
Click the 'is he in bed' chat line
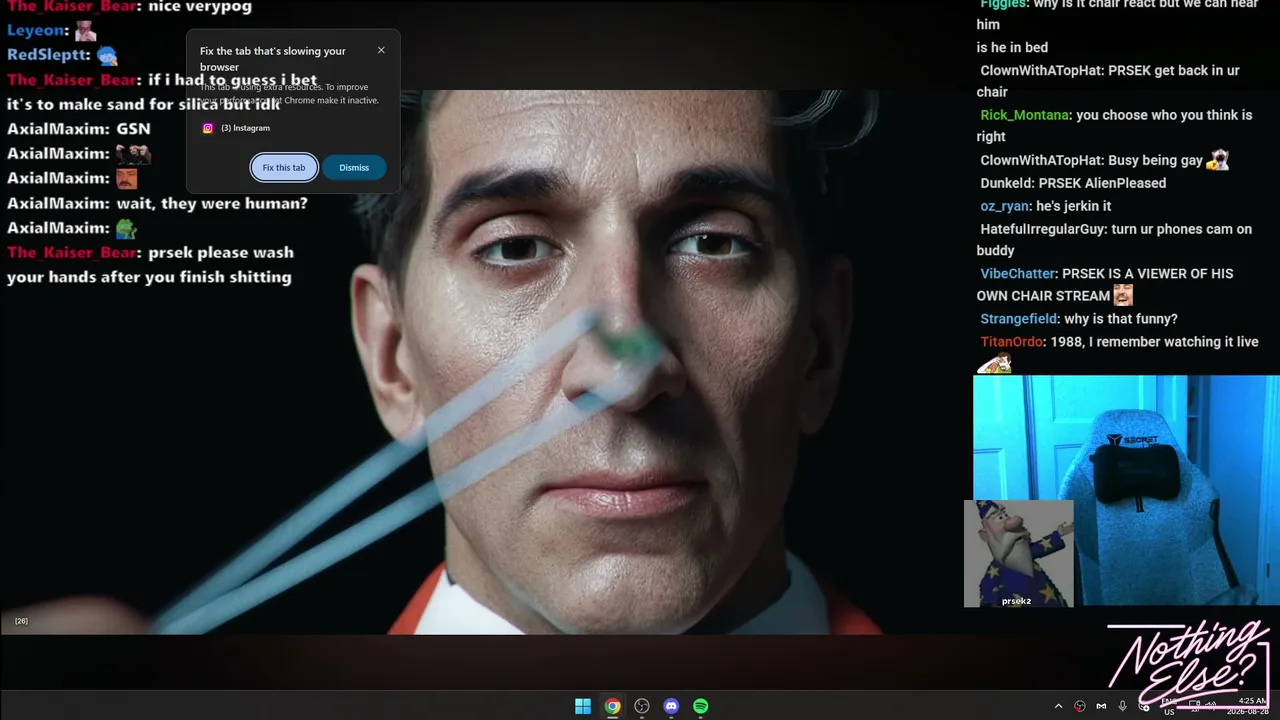pyautogui.click(x=1012, y=47)
